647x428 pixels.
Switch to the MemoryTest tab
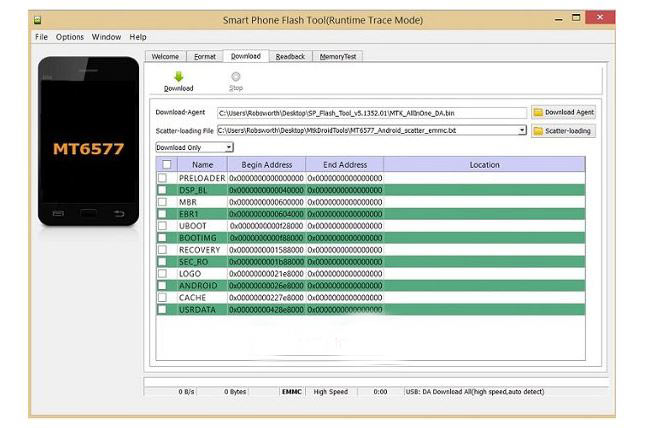(x=337, y=57)
